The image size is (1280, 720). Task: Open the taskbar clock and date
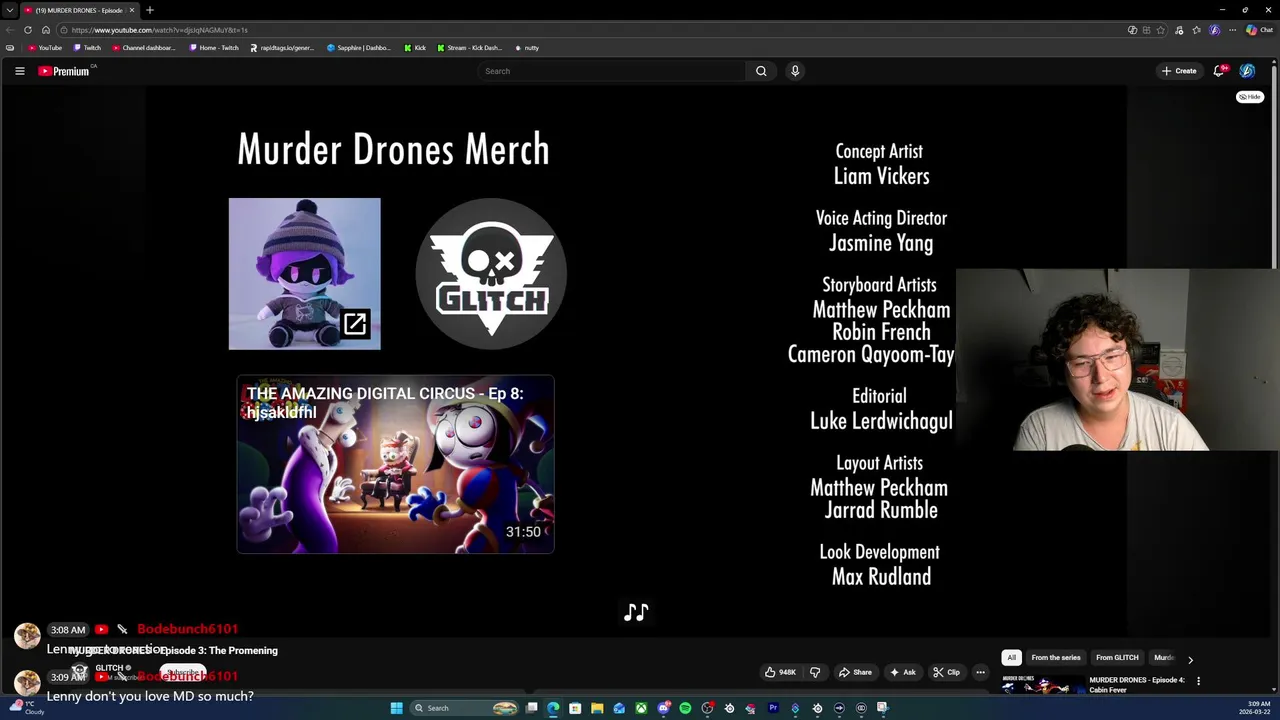pos(1257,708)
